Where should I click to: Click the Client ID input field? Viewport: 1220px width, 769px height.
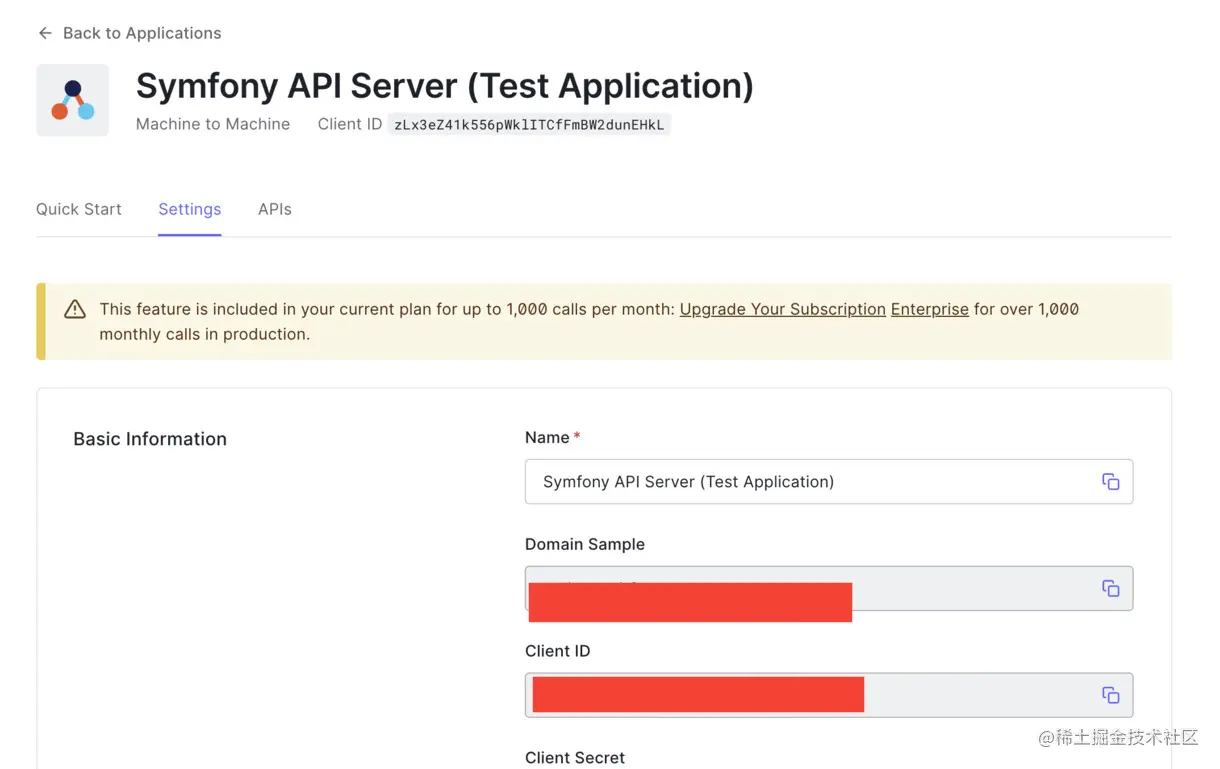click(x=950, y=694)
